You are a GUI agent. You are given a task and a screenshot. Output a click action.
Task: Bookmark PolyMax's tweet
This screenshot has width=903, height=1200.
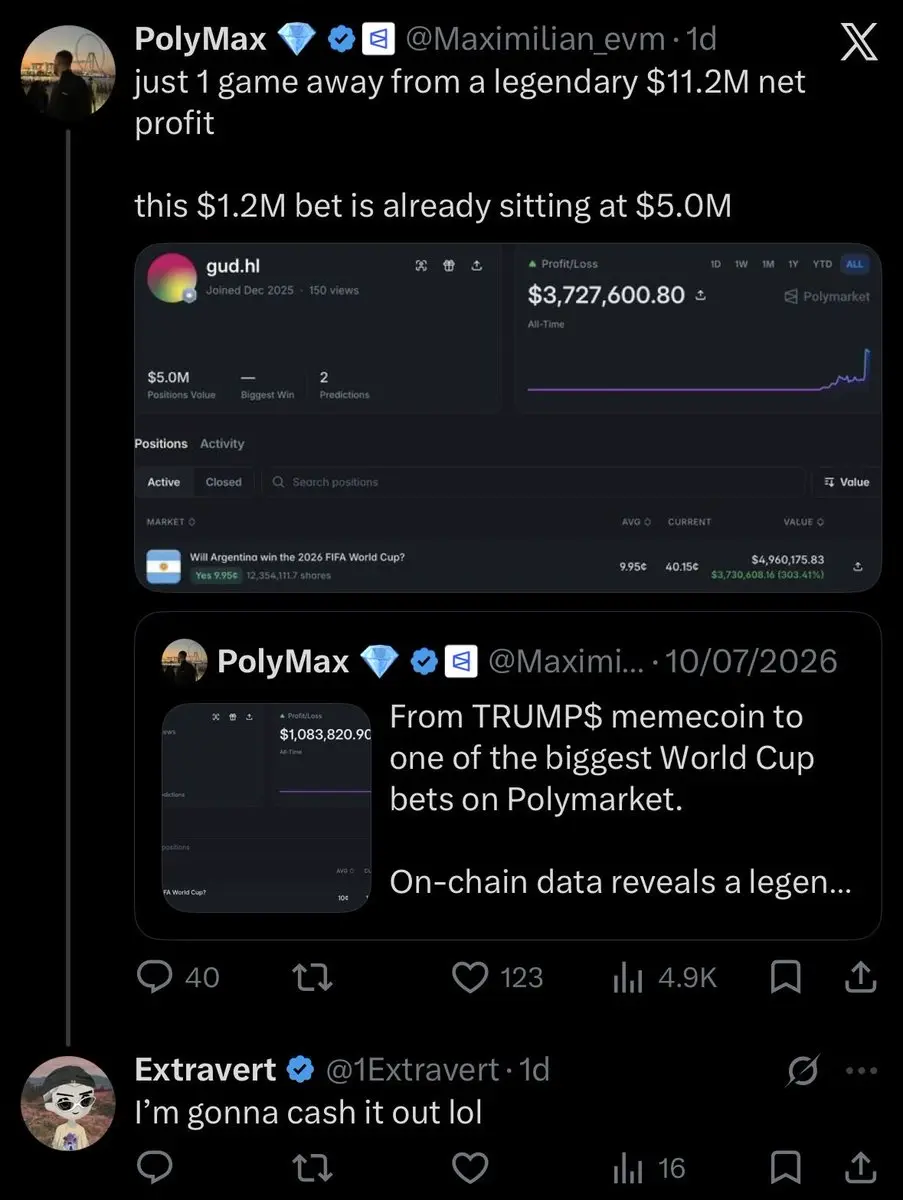pyautogui.click(x=786, y=977)
